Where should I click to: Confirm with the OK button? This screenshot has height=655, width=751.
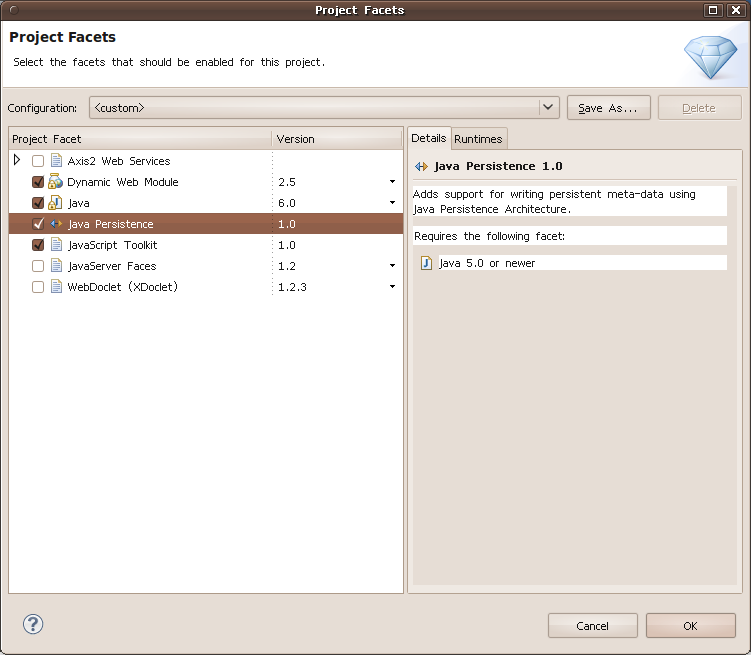coord(690,626)
